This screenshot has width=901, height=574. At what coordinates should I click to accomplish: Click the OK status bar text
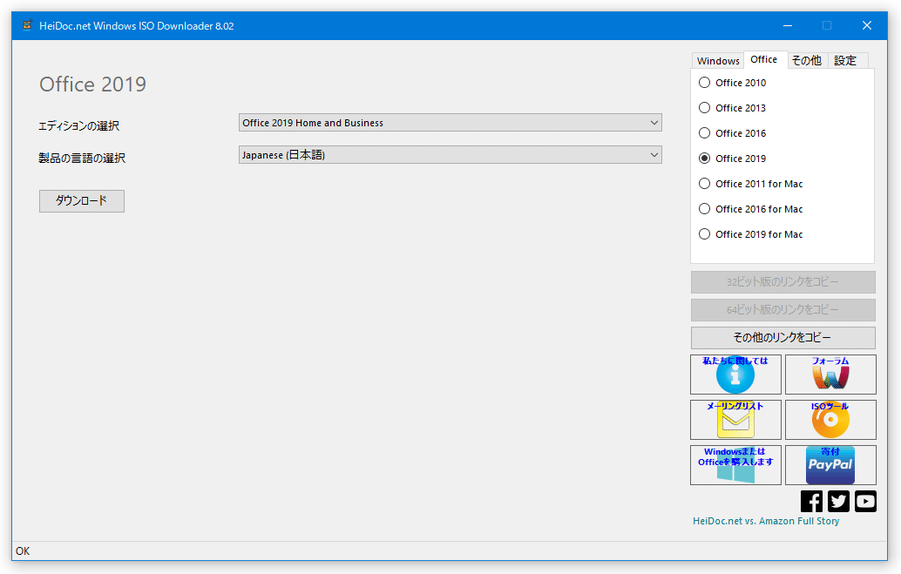23,551
